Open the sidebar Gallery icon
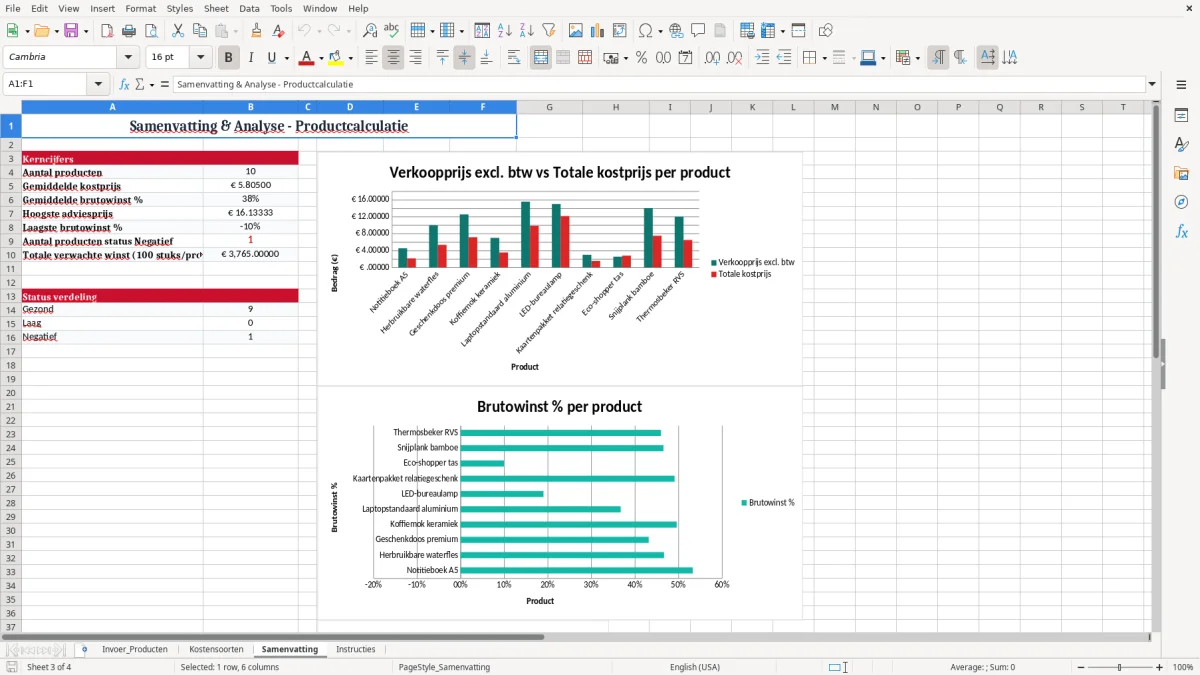1200x675 pixels. (x=1181, y=173)
